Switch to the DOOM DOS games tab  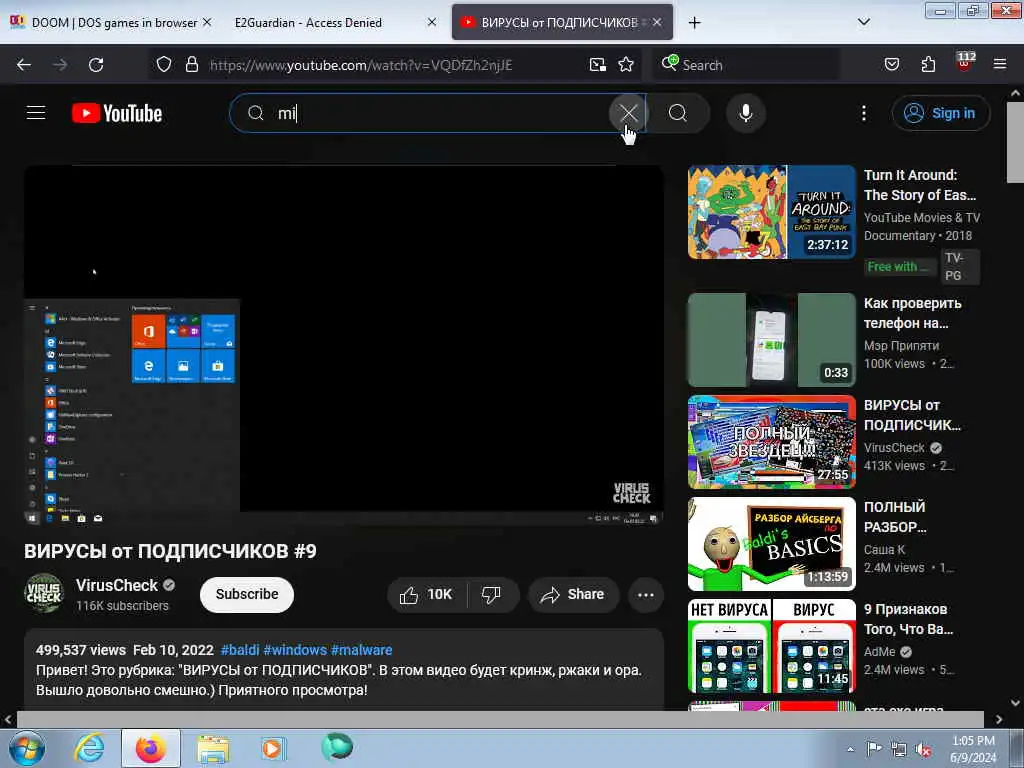click(x=111, y=22)
